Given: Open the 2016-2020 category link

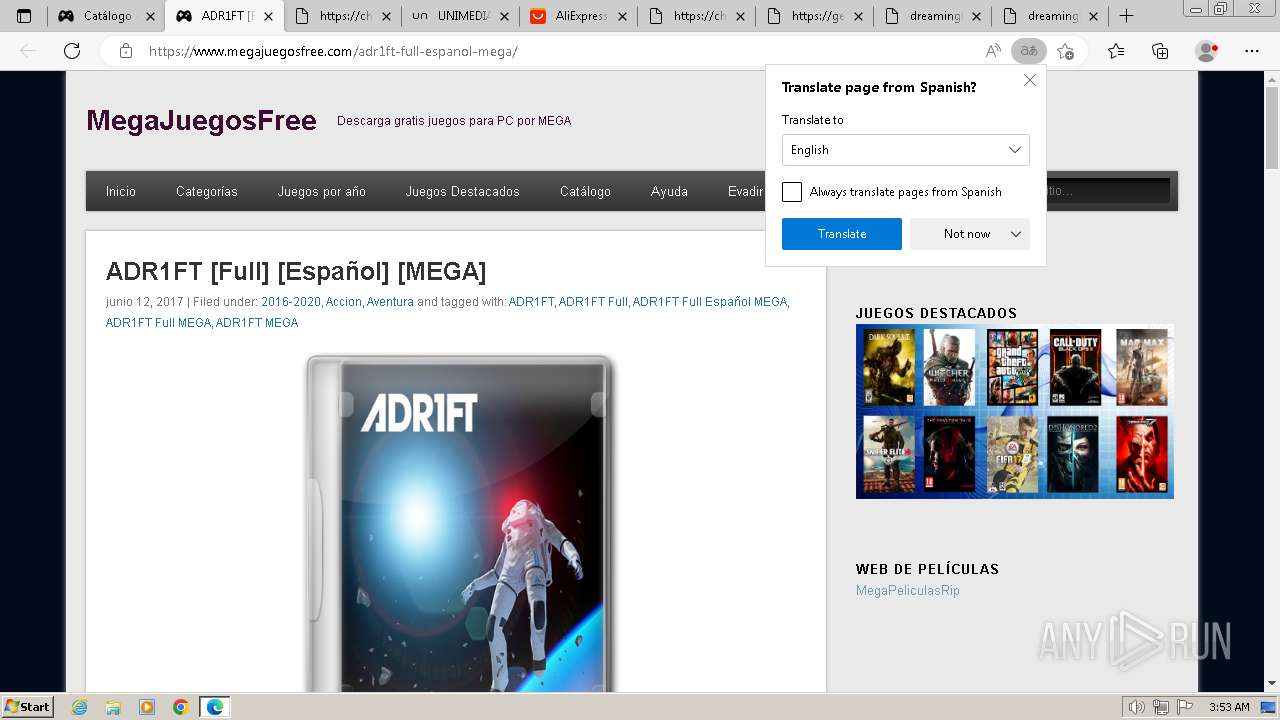Looking at the screenshot, I should [x=291, y=302].
